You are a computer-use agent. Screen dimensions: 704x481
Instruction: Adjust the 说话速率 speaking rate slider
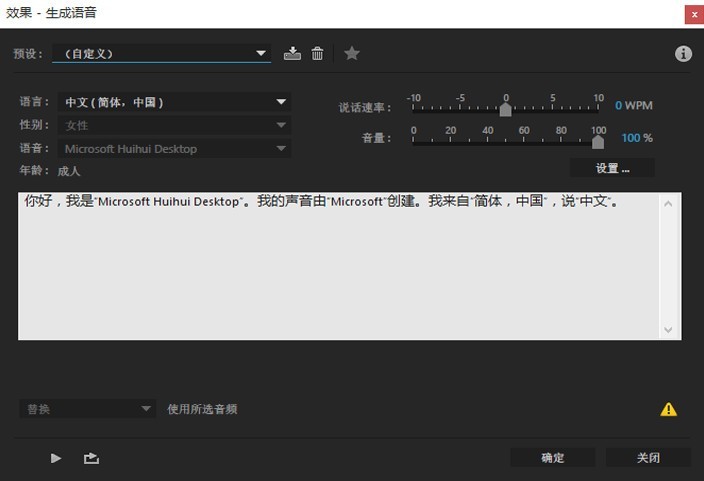pyautogui.click(x=506, y=109)
